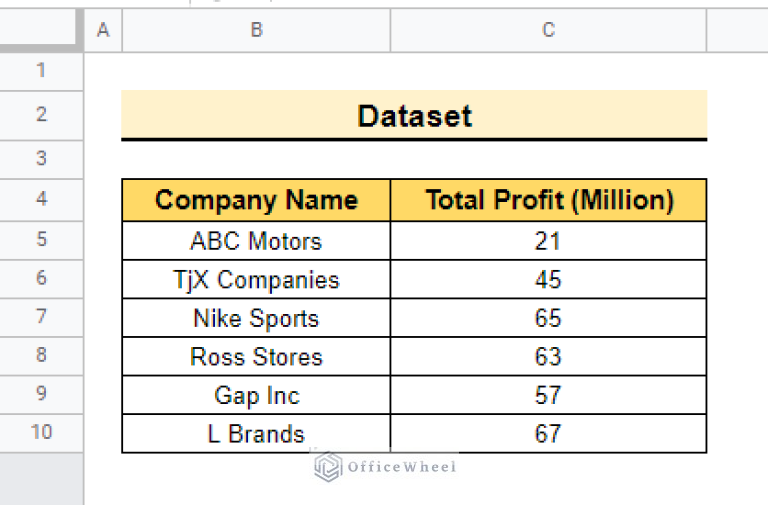768x505 pixels.
Task: Click the select-all corner box
Action: tap(41, 30)
